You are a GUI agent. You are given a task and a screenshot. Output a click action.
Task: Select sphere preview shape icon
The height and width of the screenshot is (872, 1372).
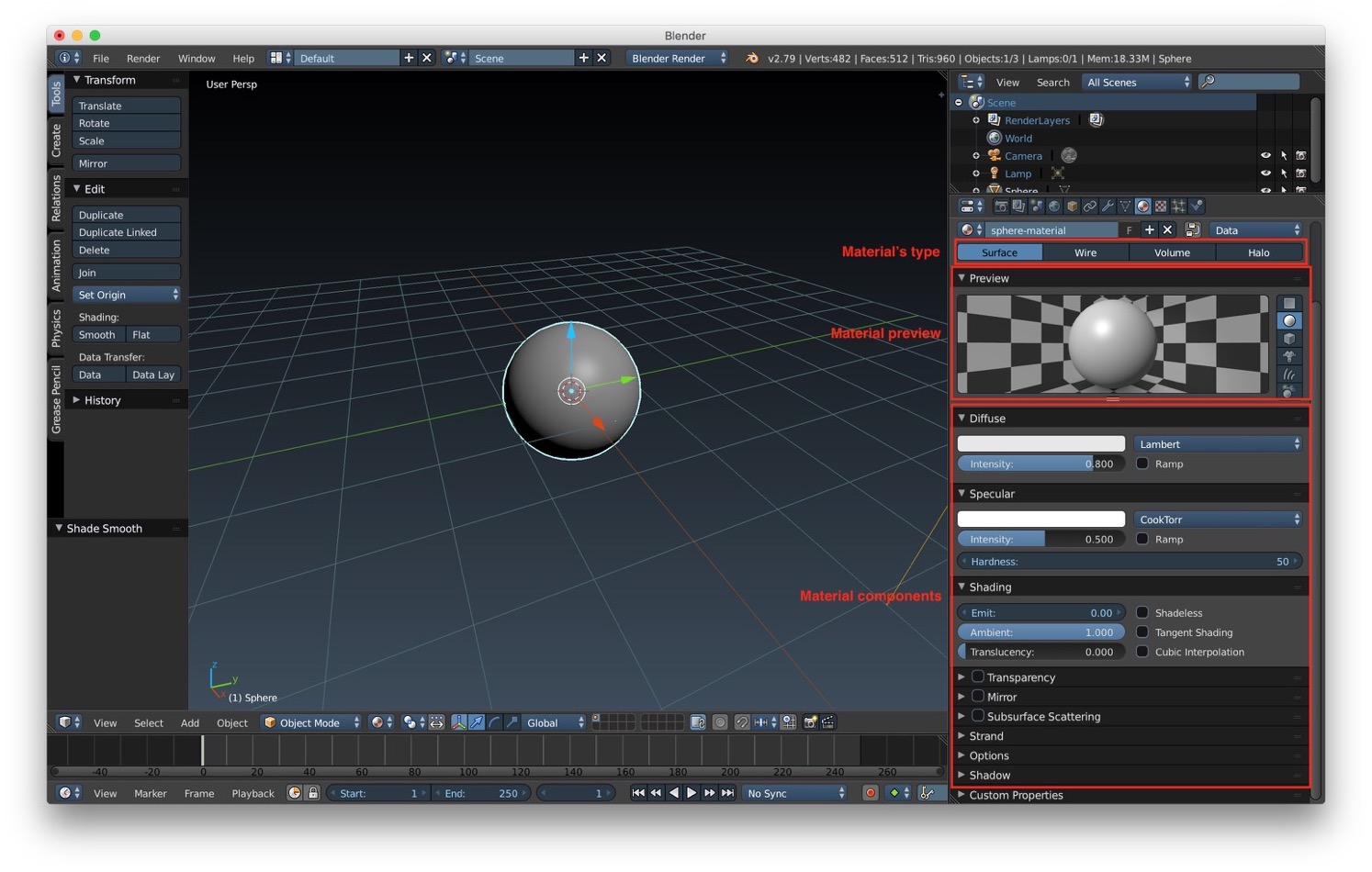[1289, 321]
